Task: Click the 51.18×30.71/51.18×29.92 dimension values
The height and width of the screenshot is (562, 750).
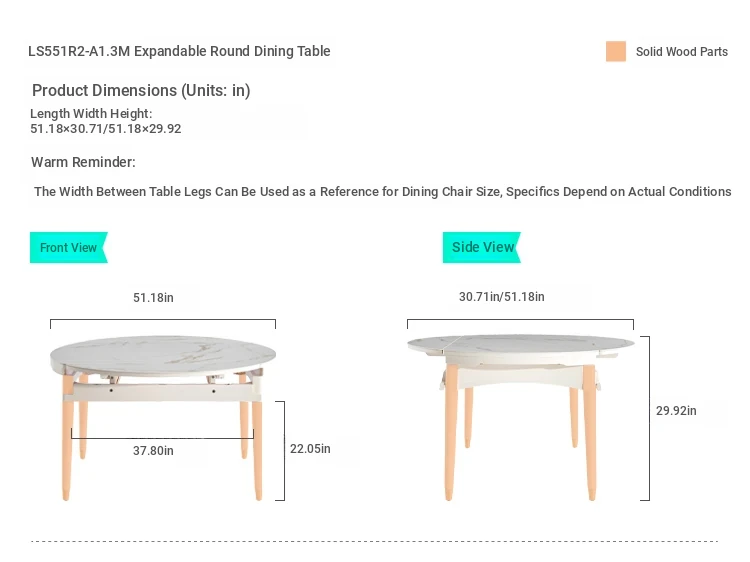Action: tap(106, 129)
